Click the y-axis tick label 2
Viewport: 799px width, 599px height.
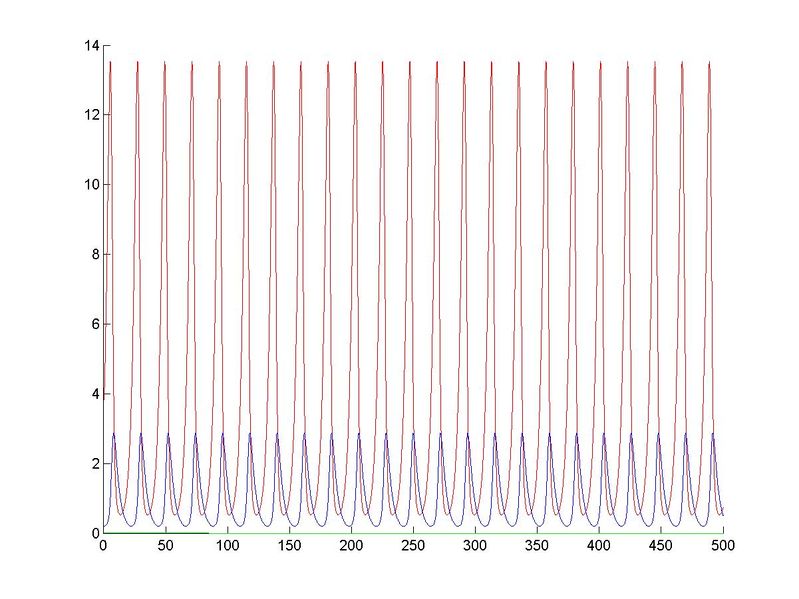coord(93,463)
